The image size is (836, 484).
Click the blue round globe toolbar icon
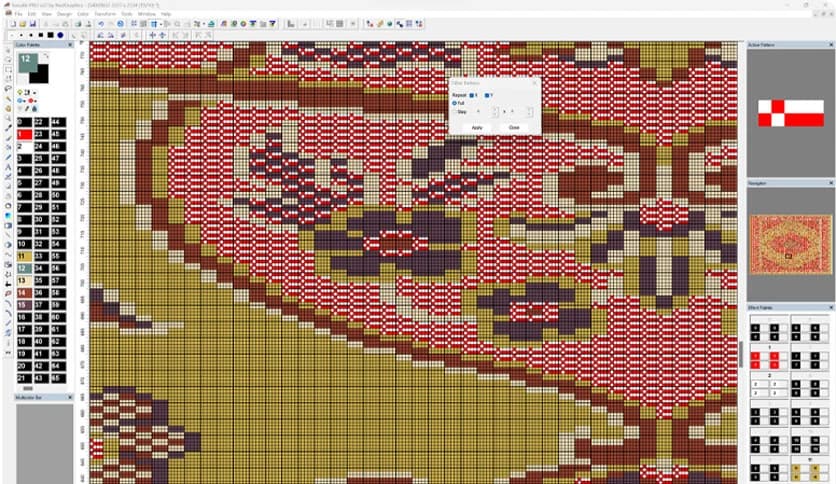[120, 23]
